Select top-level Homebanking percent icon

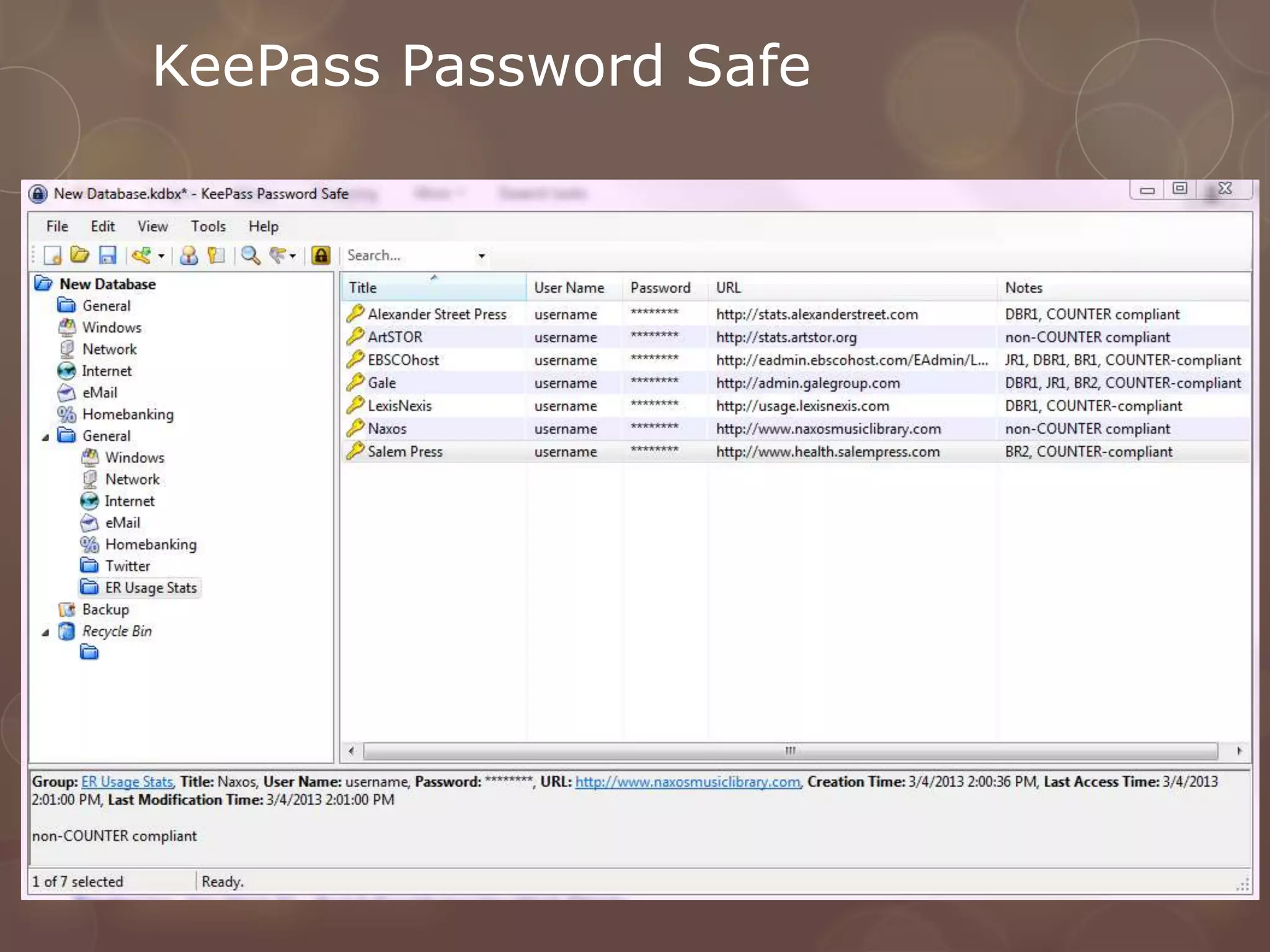point(67,414)
